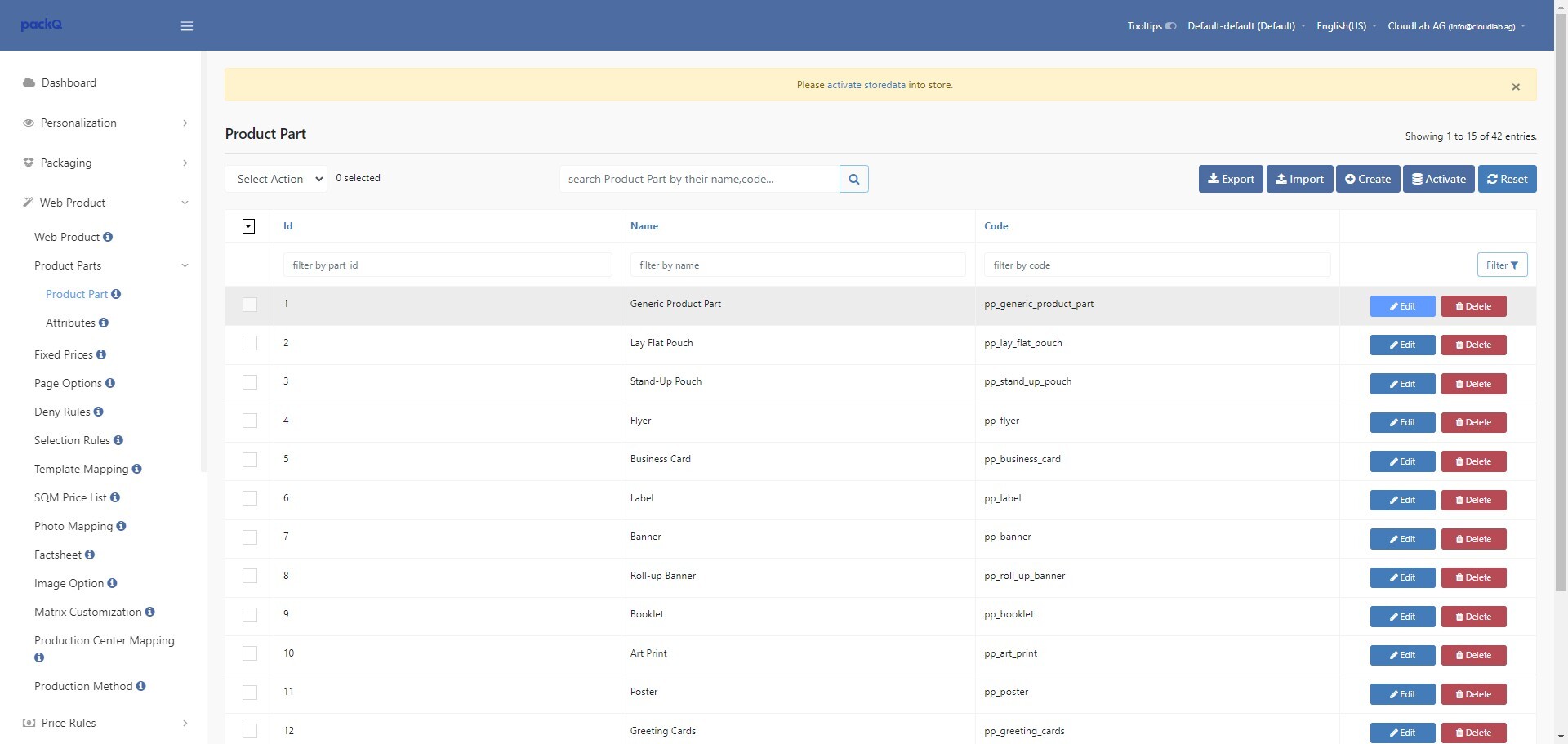Viewport: 1568px width, 744px height.
Task: Check the box for Stand-Up Pouch row
Action: tap(250, 382)
